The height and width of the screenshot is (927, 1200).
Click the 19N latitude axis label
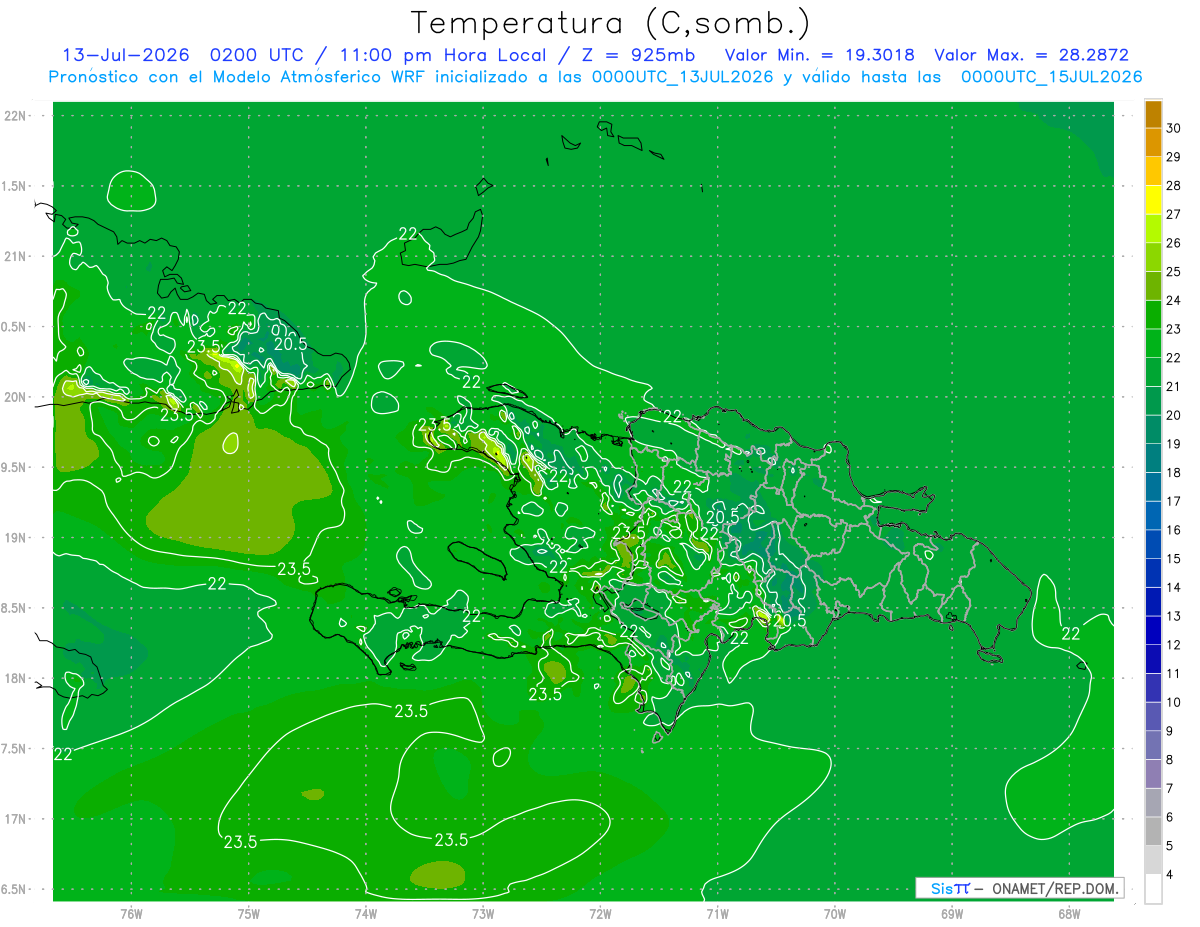click(x=16, y=537)
